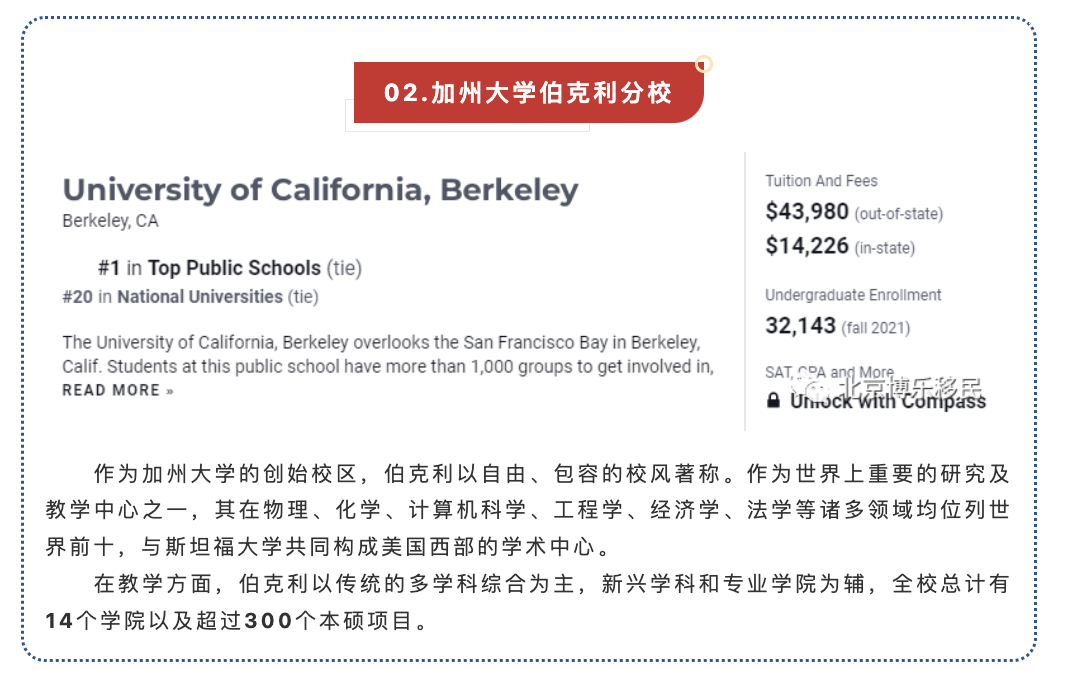Click the 32,143 undergraduate enrollment number
1066x676 pixels.
pyautogui.click(x=800, y=326)
